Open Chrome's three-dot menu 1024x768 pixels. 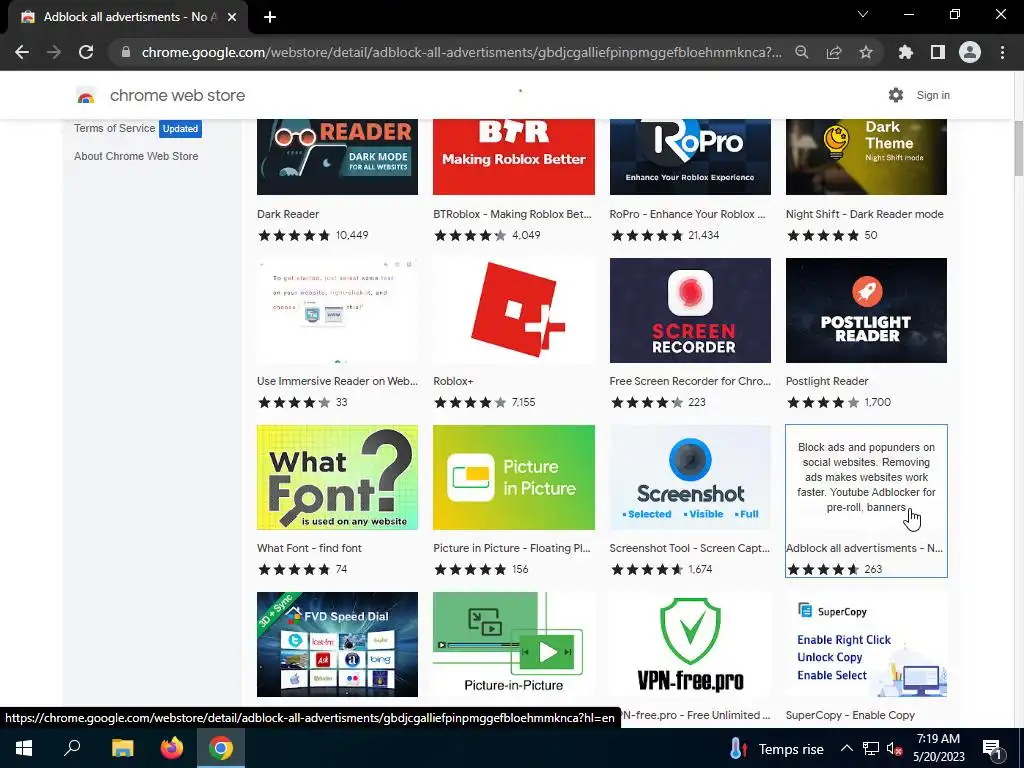click(1002, 52)
